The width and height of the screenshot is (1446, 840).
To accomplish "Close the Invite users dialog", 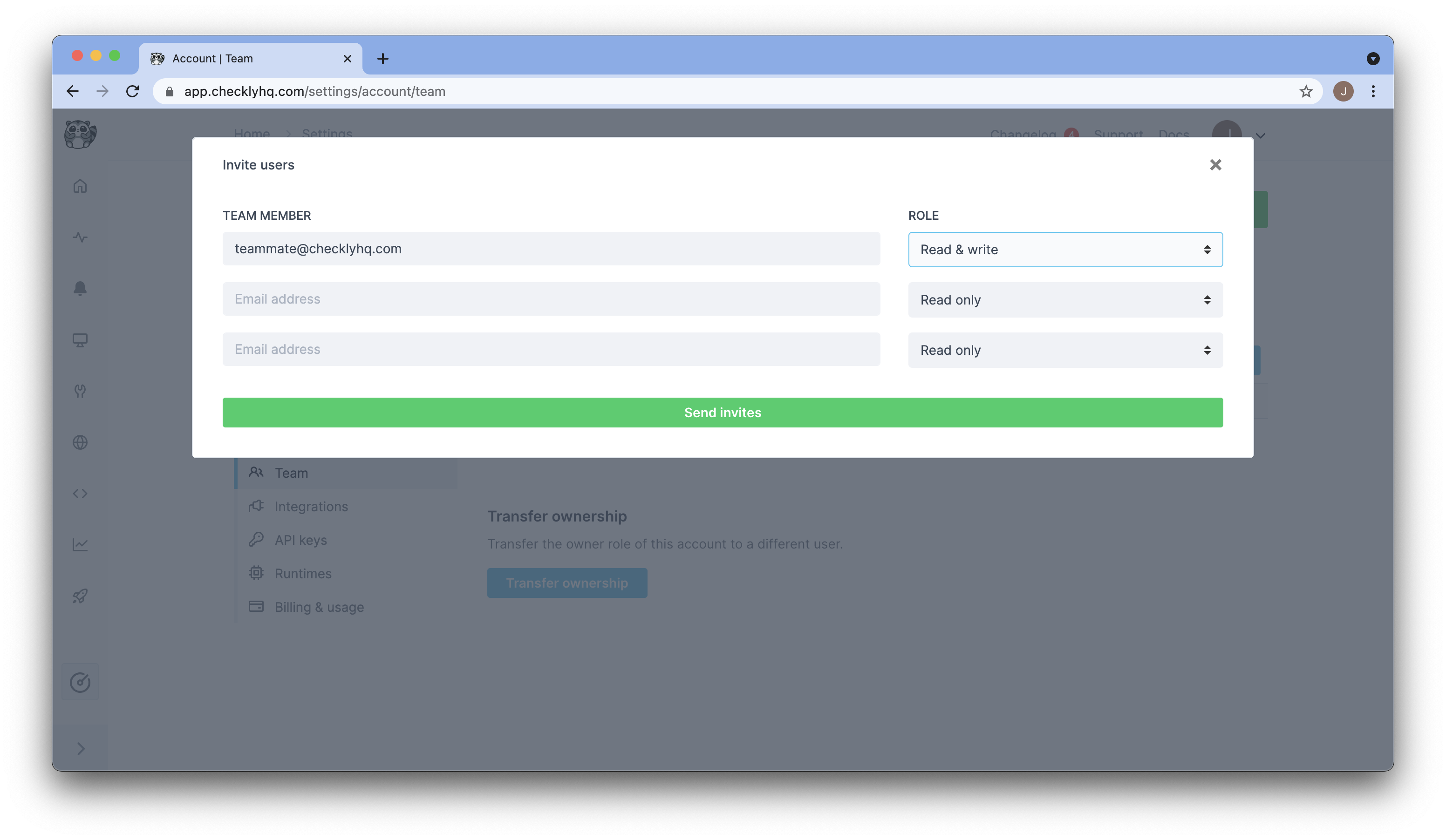I will 1215,165.
